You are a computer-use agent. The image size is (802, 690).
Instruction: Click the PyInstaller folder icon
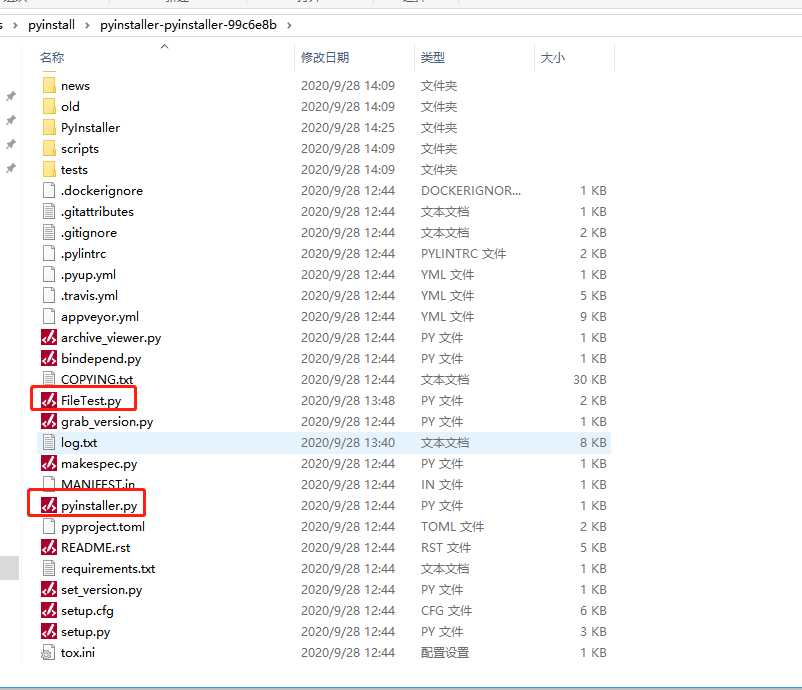(49, 128)
